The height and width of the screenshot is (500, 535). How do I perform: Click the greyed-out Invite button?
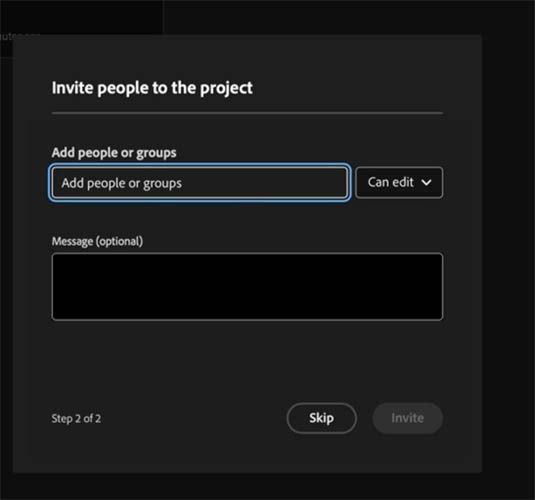408,418
